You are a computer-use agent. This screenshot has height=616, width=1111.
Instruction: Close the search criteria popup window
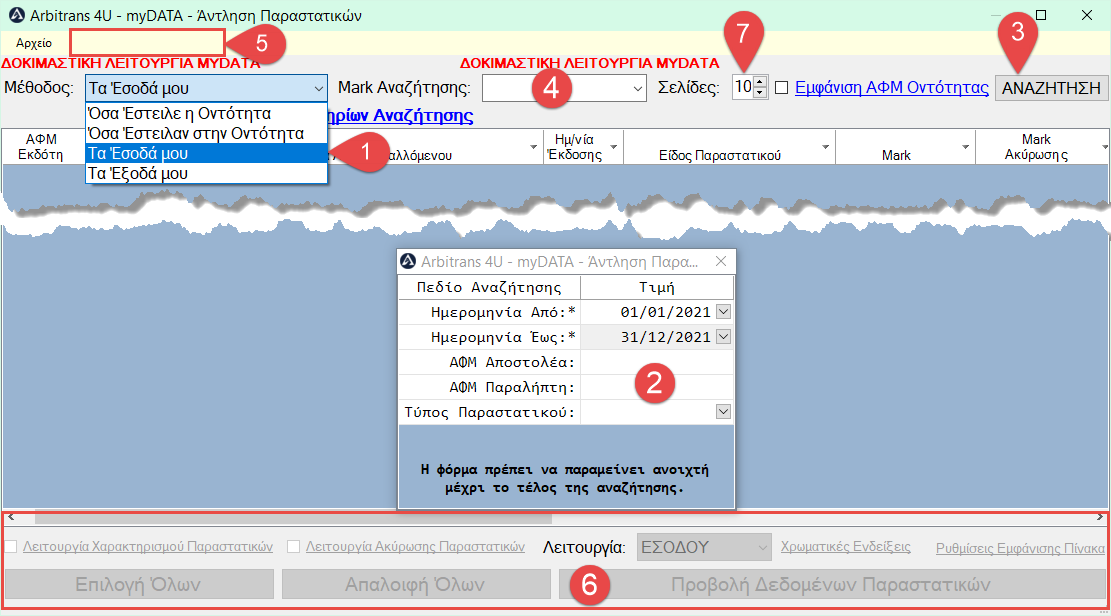[721, 262]
